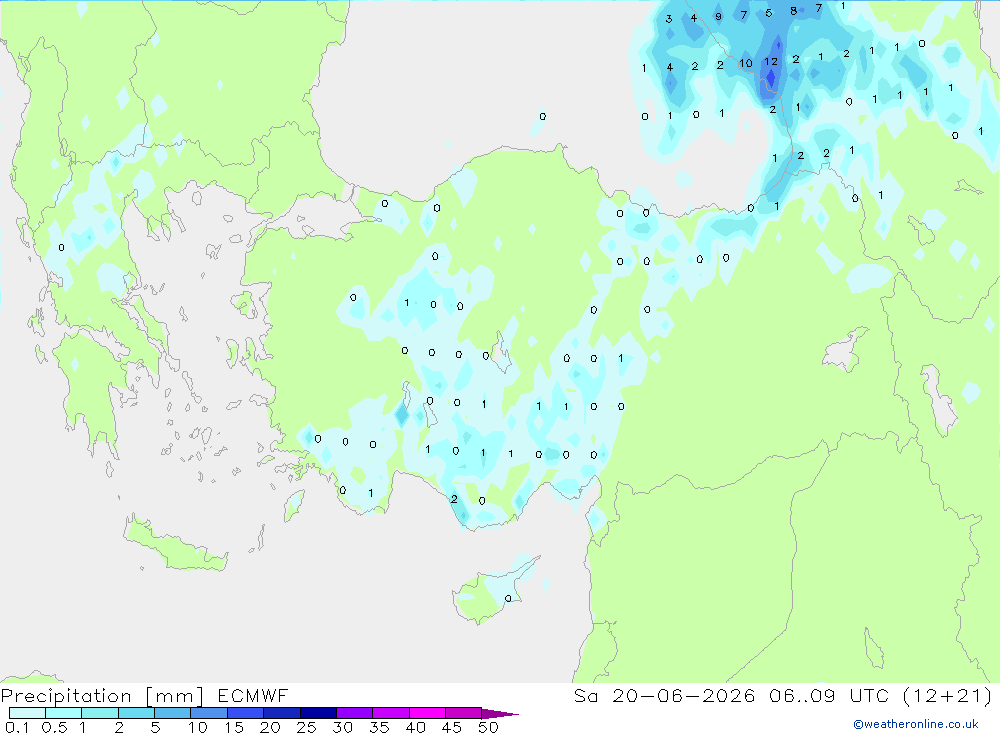Click the legend label '20'
The height and width of the screenshot is (733, 1000).
point(270,727)
